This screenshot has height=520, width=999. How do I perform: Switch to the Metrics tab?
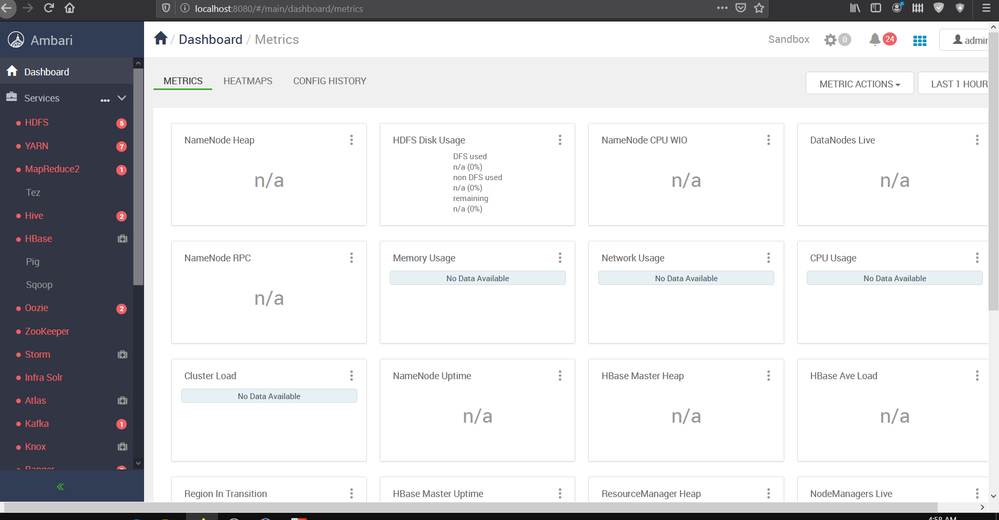click(183, 81)
